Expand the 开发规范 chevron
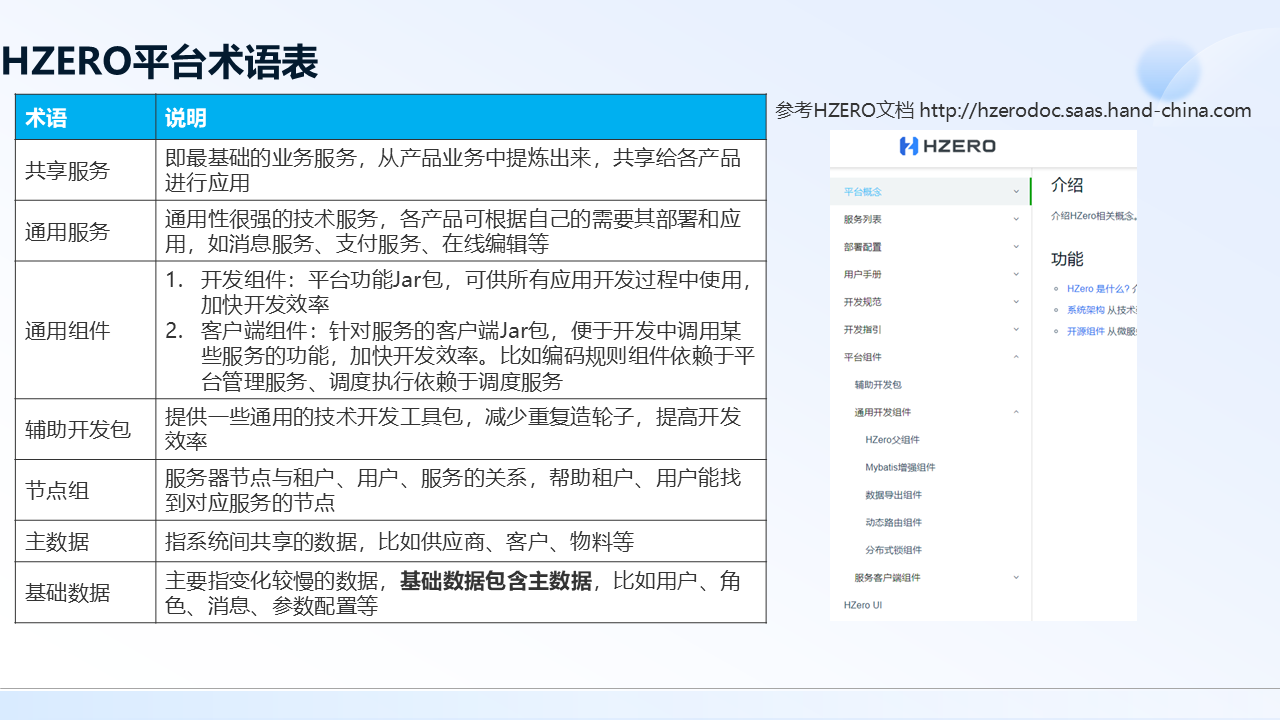The height and width of the screenshot is (720, 1280). 1017,301
